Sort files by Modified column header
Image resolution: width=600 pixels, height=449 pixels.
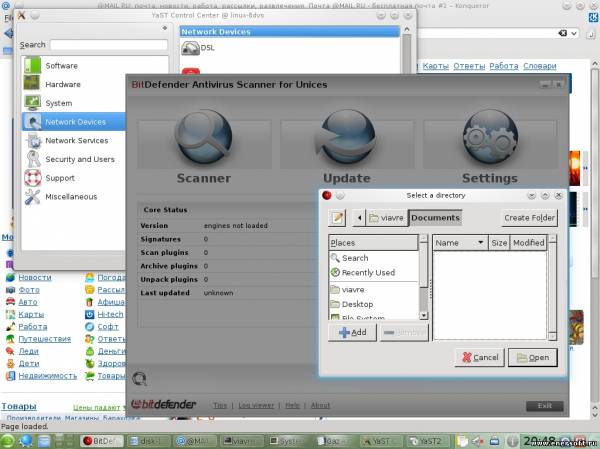point(528,243)
